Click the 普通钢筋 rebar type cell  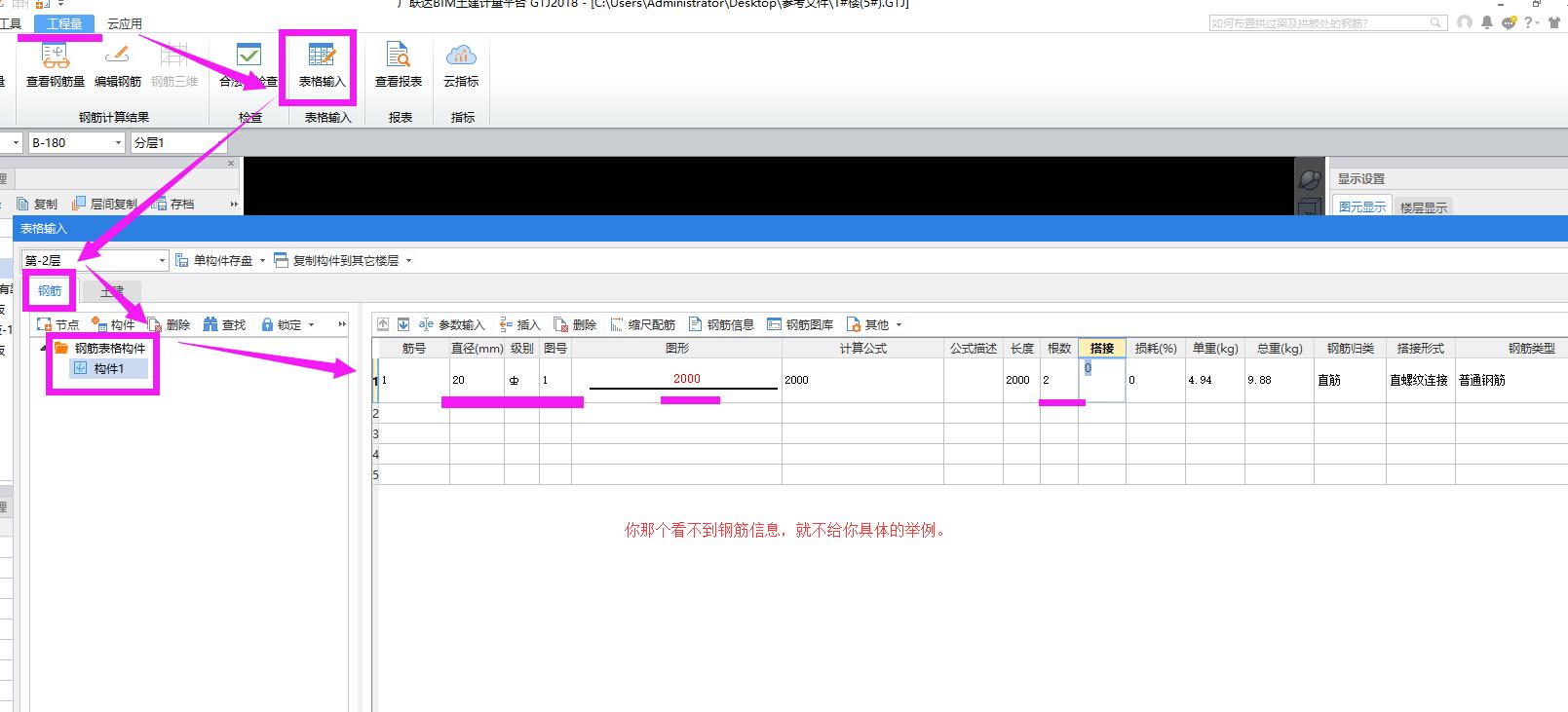[1511, 380]
